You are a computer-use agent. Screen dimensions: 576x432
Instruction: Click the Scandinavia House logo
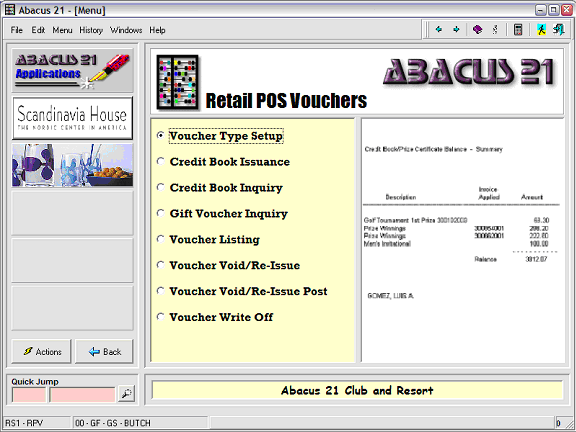point(72,118)
